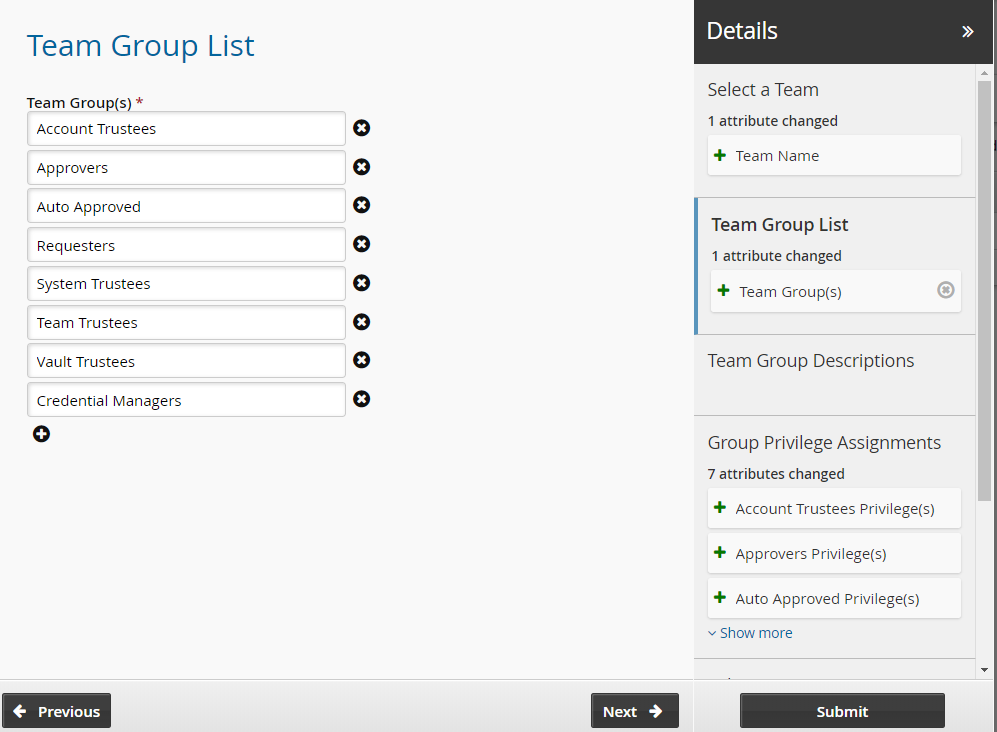The width and height of the screenshot is (997, 732).
Task: Delete the Auto Approved group row
Action: (x=362, y=205)
